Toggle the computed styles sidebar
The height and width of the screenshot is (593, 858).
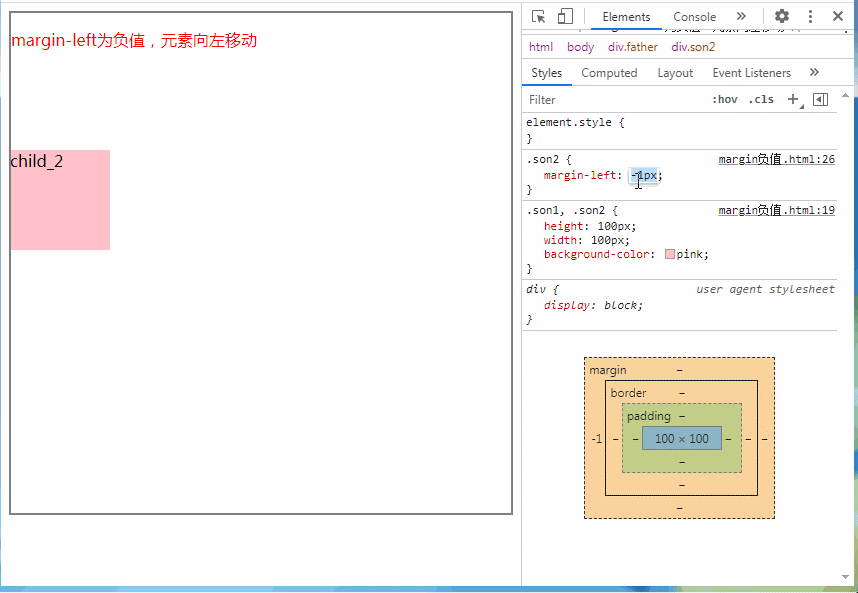[820, 99]
